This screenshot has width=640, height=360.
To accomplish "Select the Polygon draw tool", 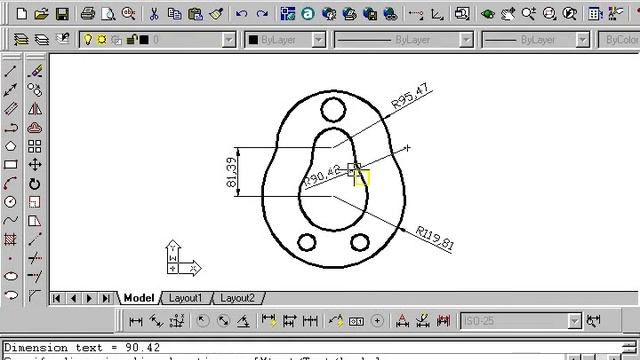I will pos(11,147).
